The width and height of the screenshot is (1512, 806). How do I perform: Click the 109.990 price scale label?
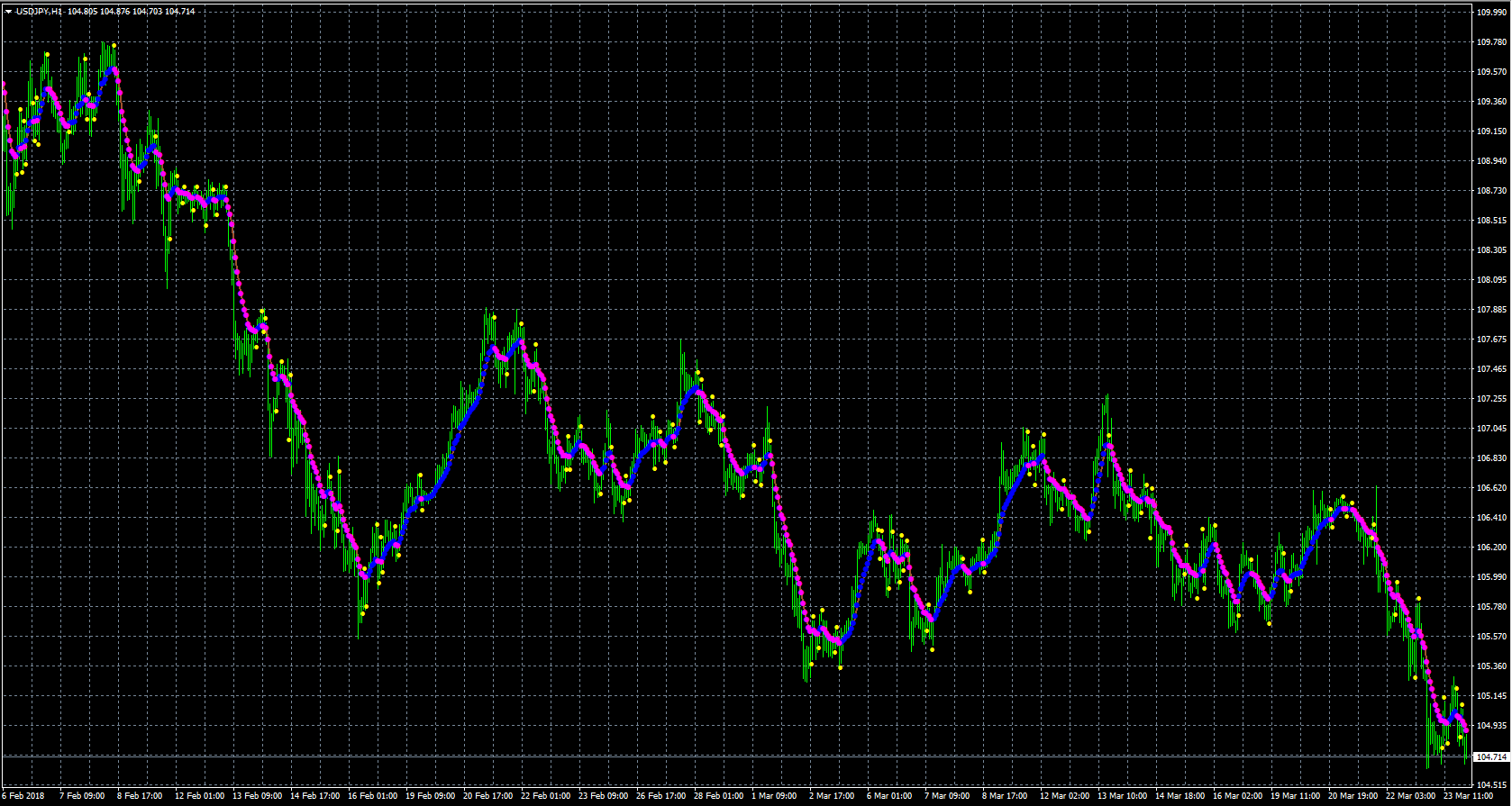click(1492, 13)
